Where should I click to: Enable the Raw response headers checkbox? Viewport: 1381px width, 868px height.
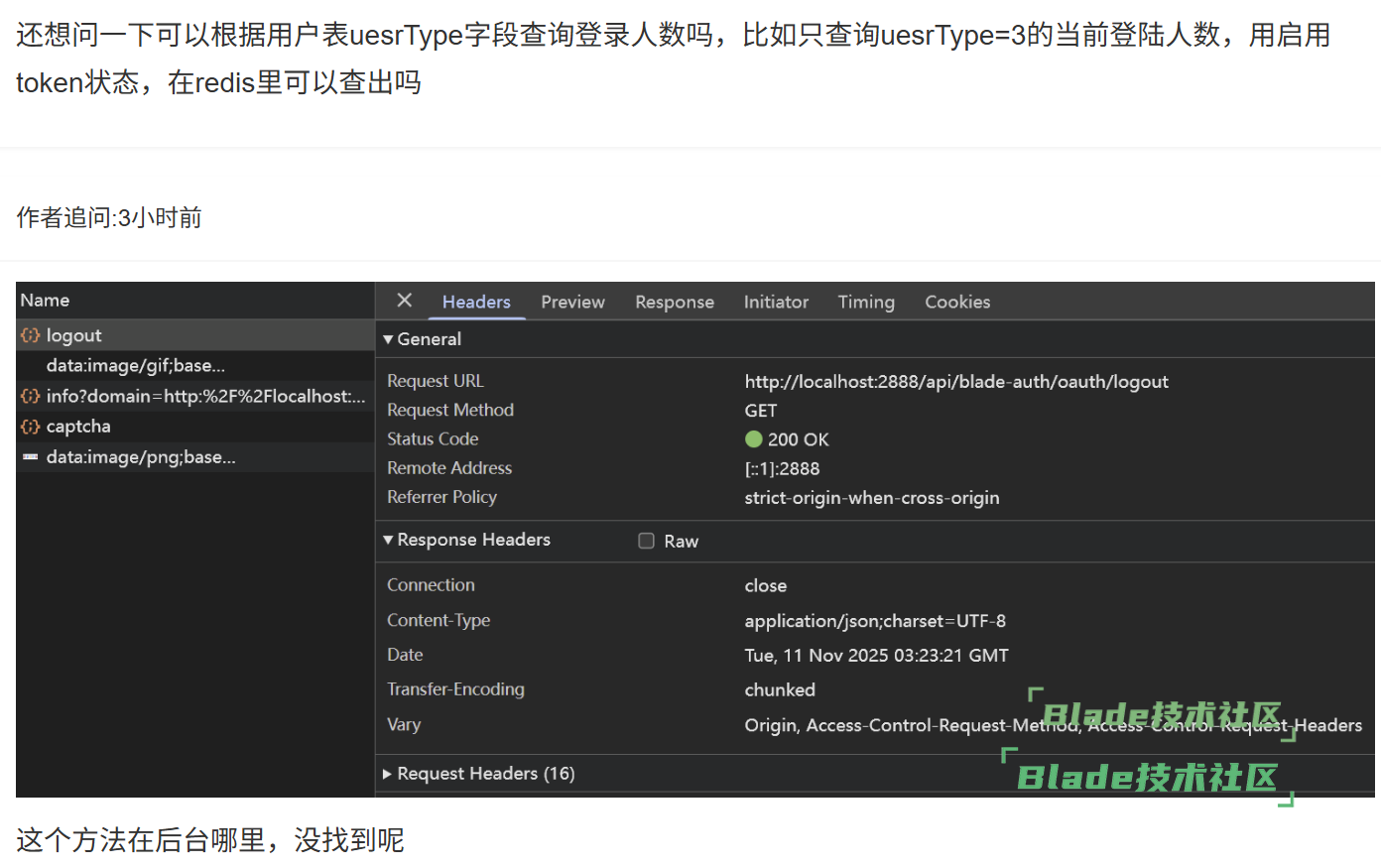647,541
